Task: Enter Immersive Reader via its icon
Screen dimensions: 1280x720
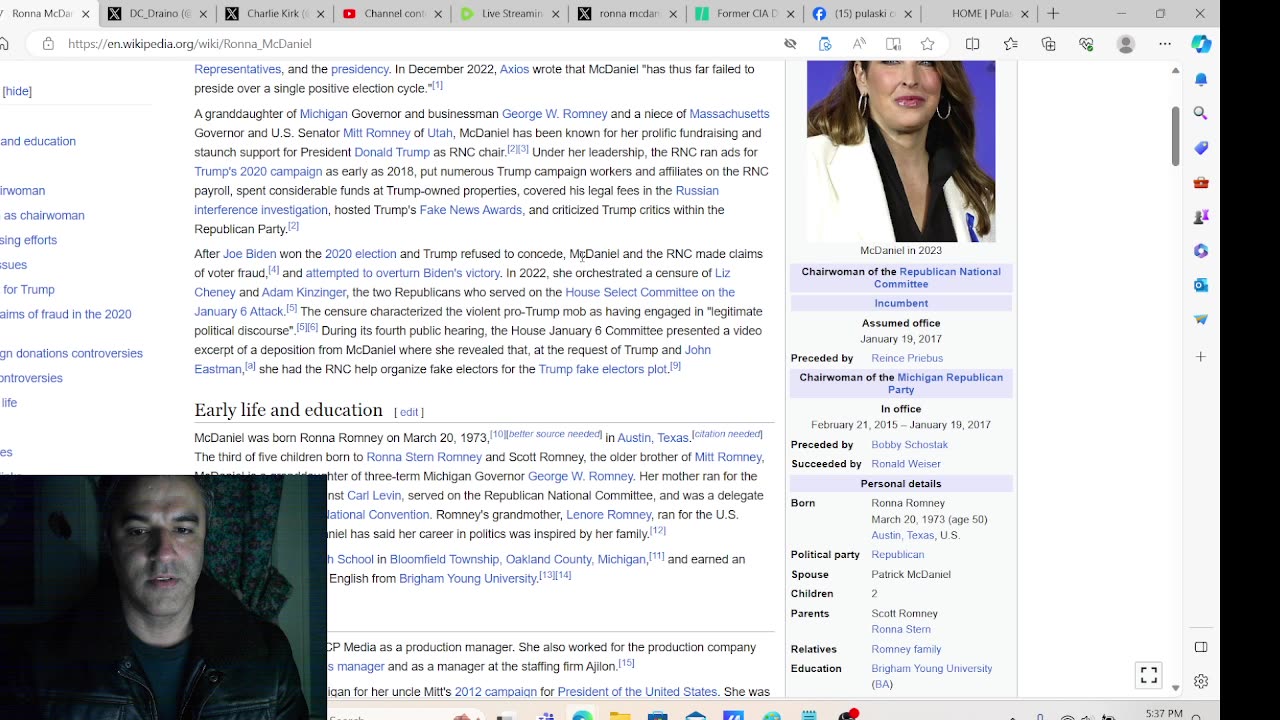Action: (893, 44)
